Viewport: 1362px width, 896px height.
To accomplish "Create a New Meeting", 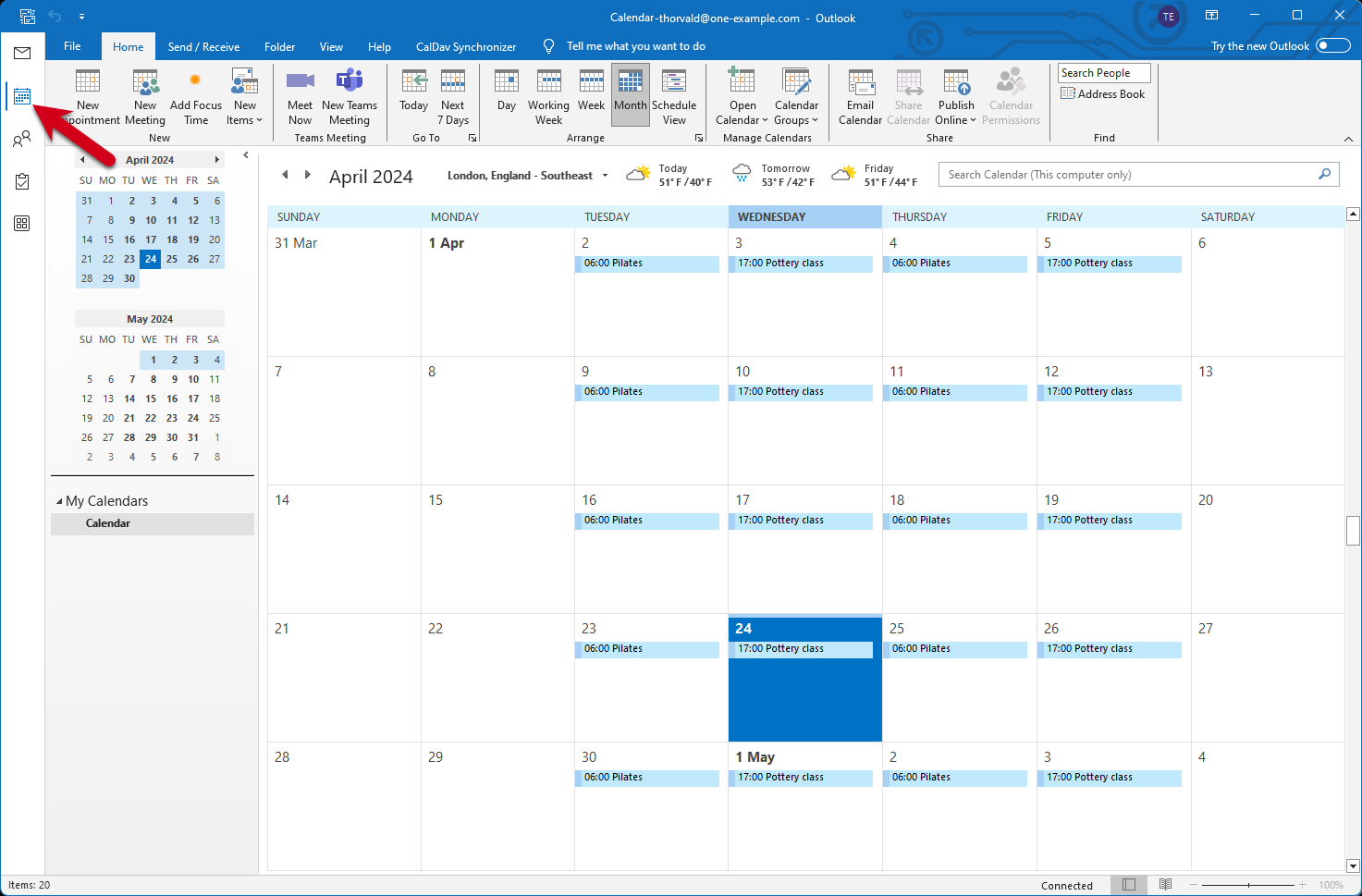I will 145,97.
